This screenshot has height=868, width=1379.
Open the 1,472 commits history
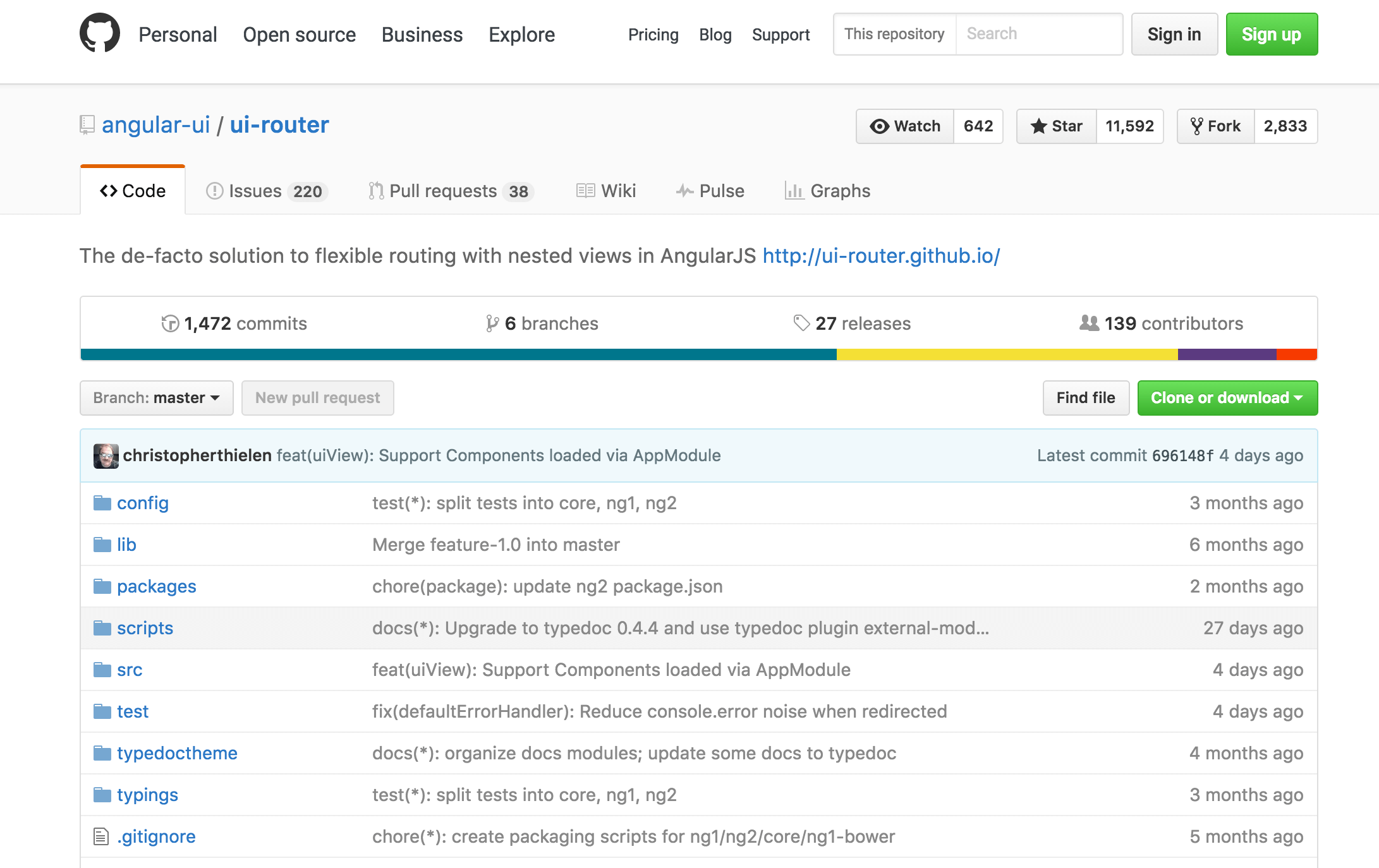(234, 323)
